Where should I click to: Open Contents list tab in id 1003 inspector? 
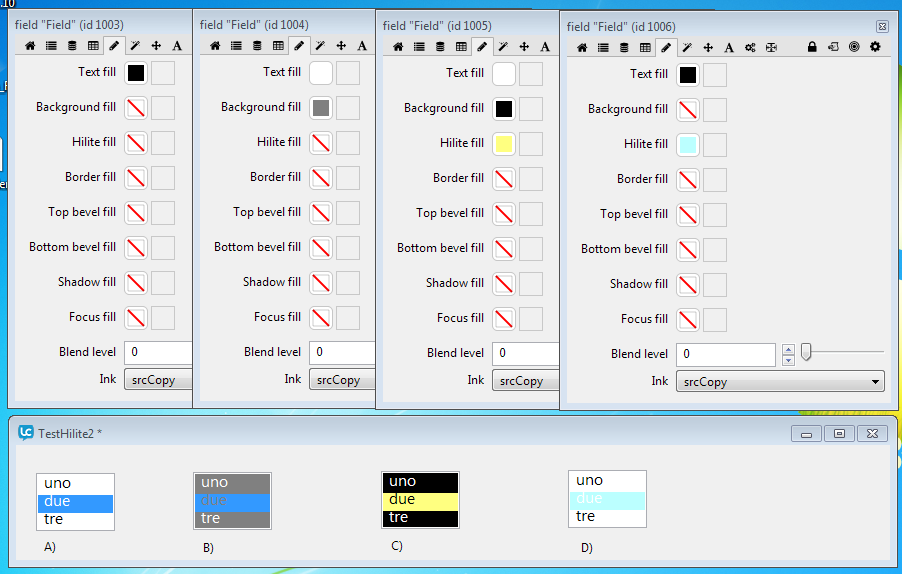click(x=50, y=45)
